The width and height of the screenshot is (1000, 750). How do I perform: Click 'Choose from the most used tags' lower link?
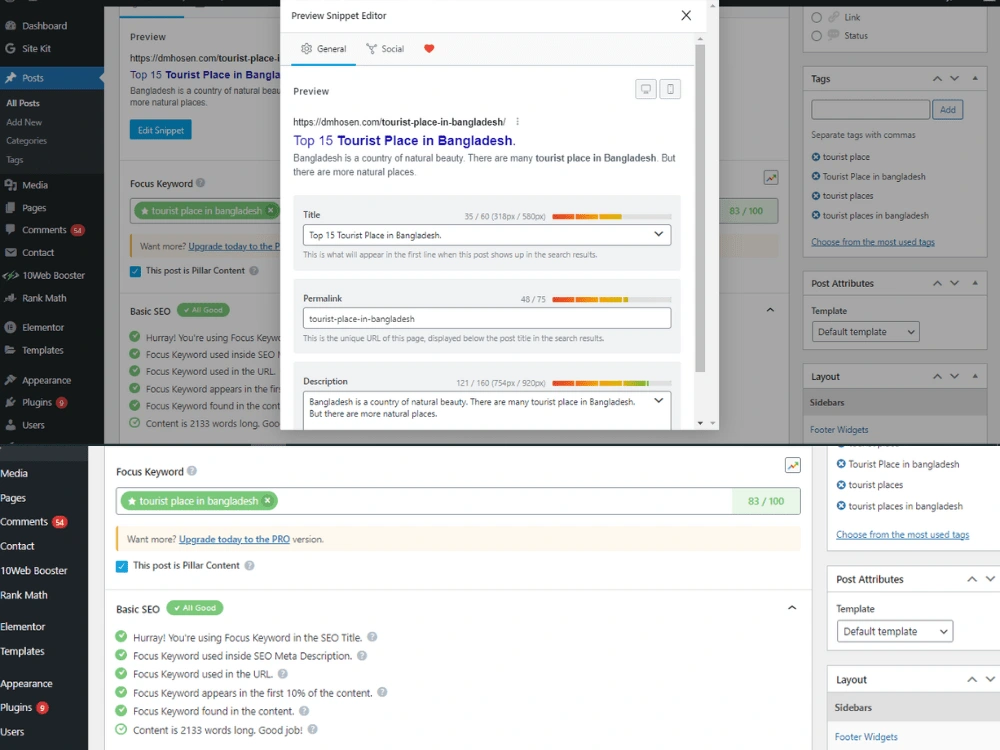[x=902, y=534]
